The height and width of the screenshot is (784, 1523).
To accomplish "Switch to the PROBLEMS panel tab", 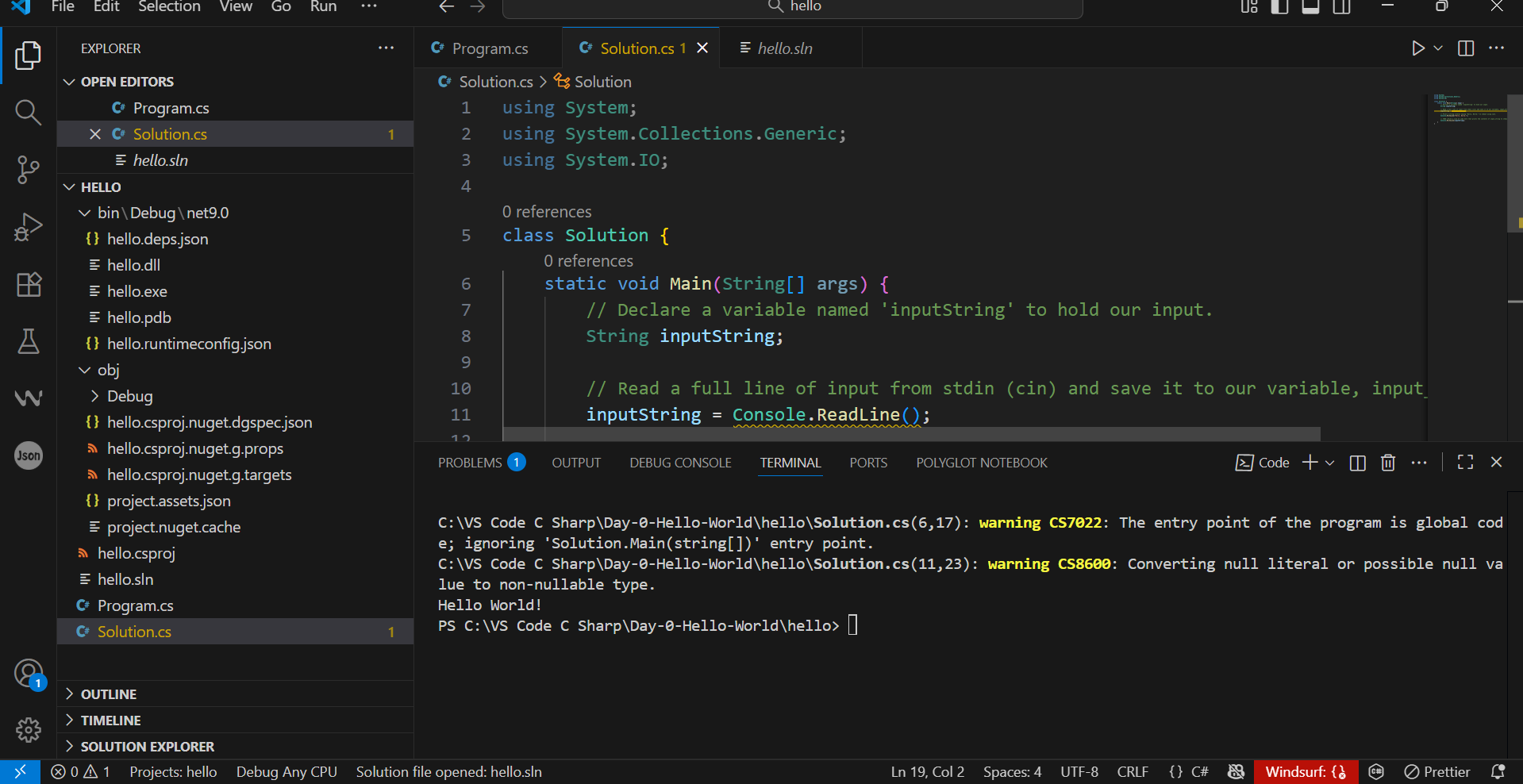I will click(470, 463).
